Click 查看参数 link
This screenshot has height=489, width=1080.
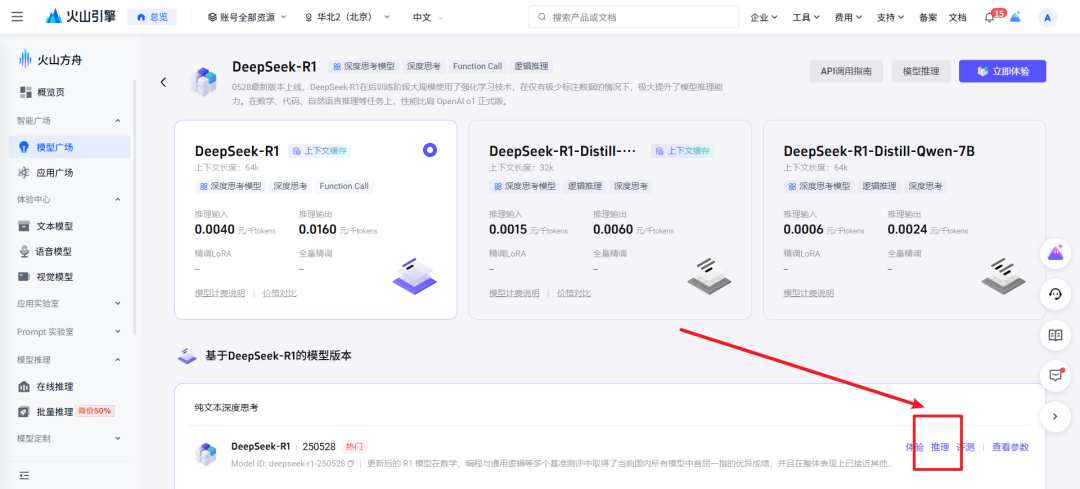1010,447
